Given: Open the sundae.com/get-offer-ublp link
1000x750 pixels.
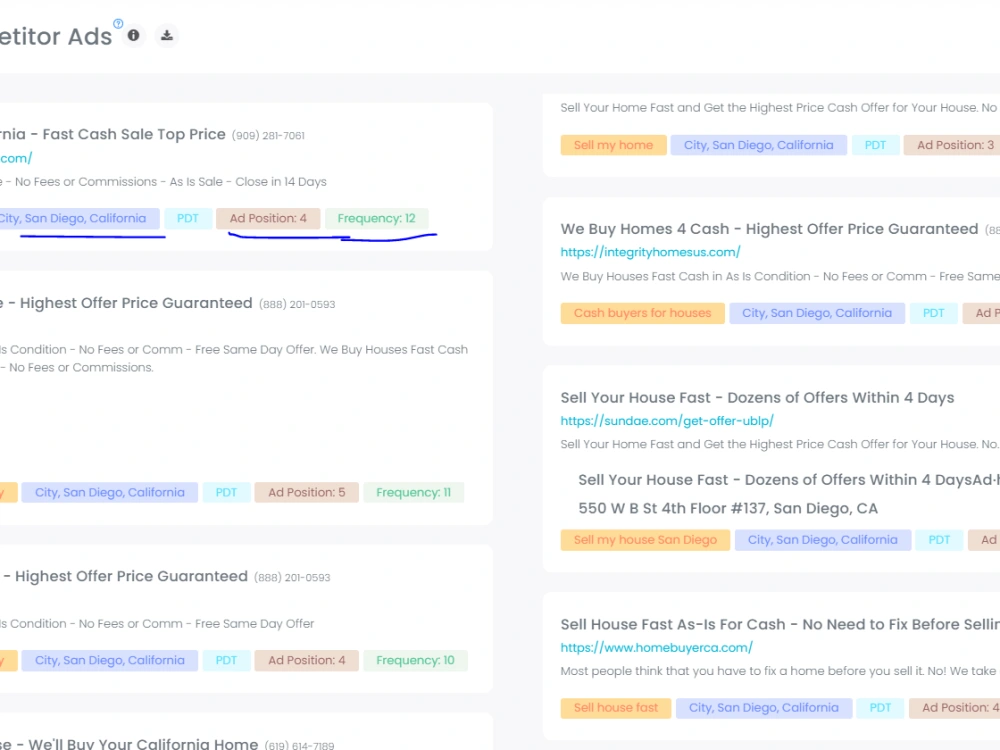Looking at the screenshot, I should [x=666, y=420].
